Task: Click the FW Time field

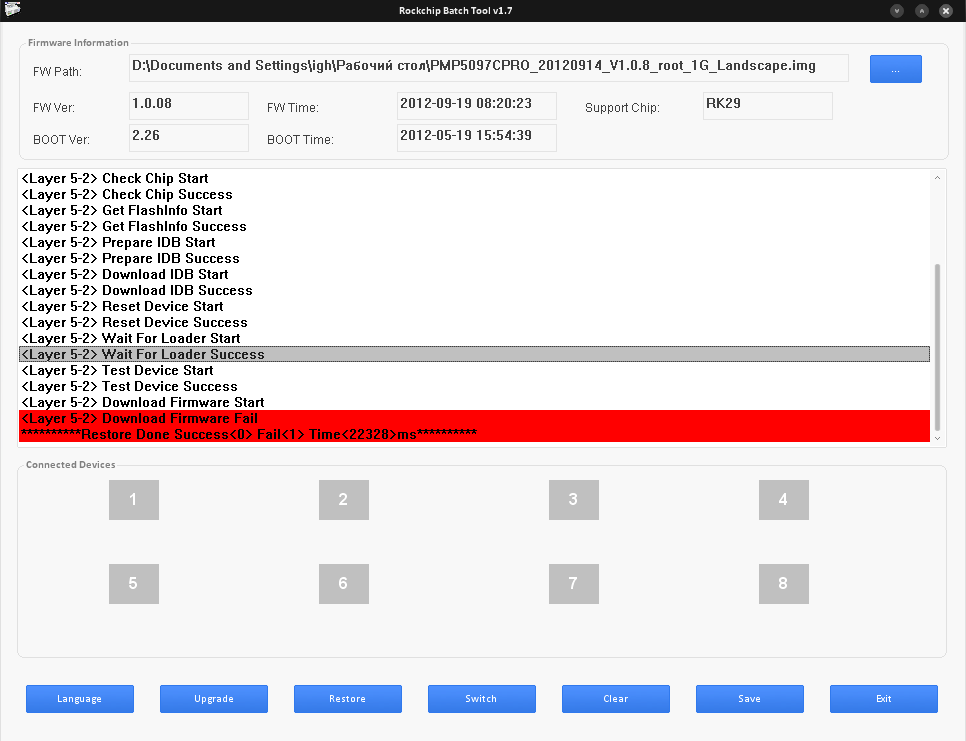Action: (477, 106)
